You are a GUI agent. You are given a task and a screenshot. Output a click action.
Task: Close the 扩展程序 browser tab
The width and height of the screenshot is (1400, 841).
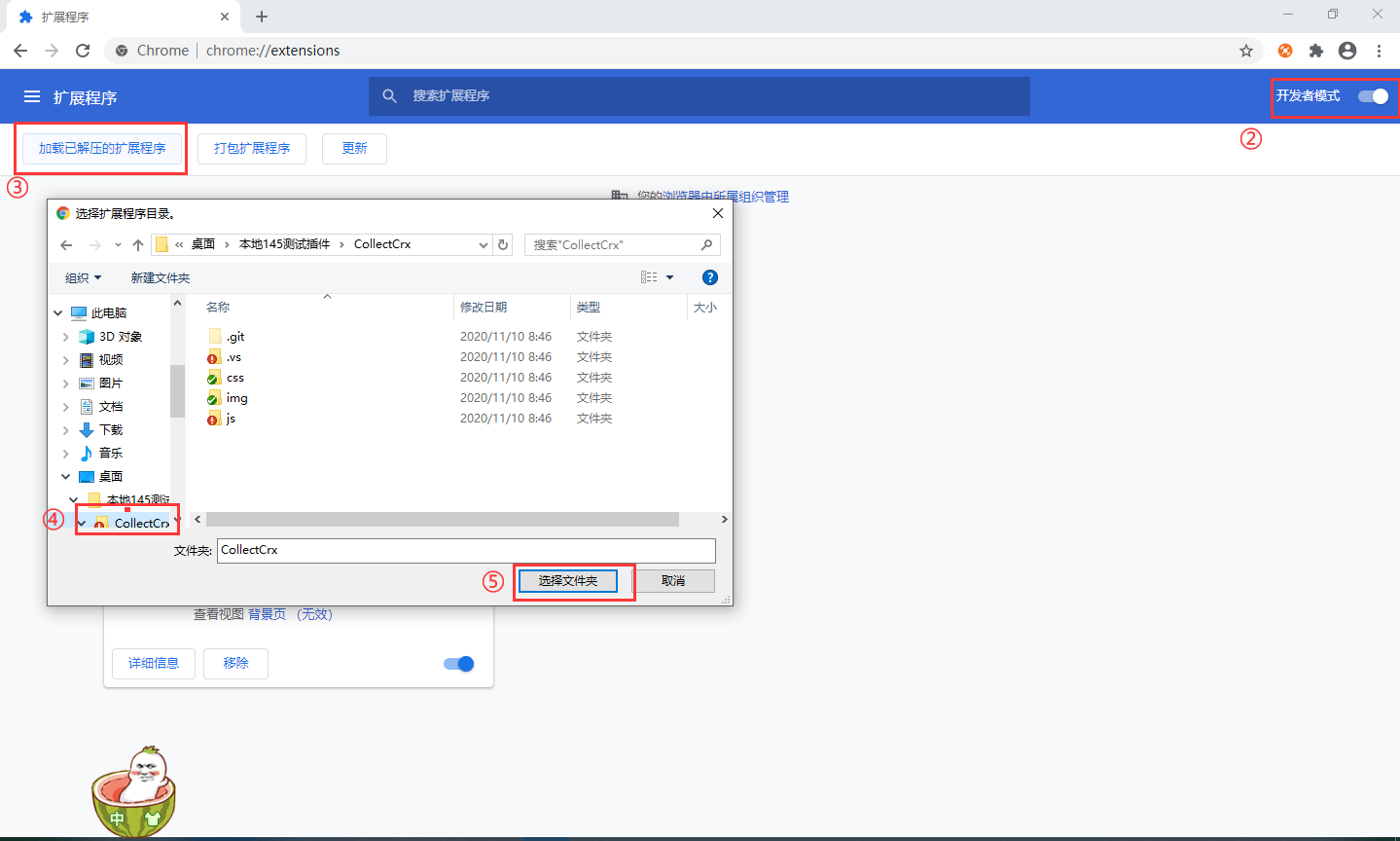pos(225,17)
